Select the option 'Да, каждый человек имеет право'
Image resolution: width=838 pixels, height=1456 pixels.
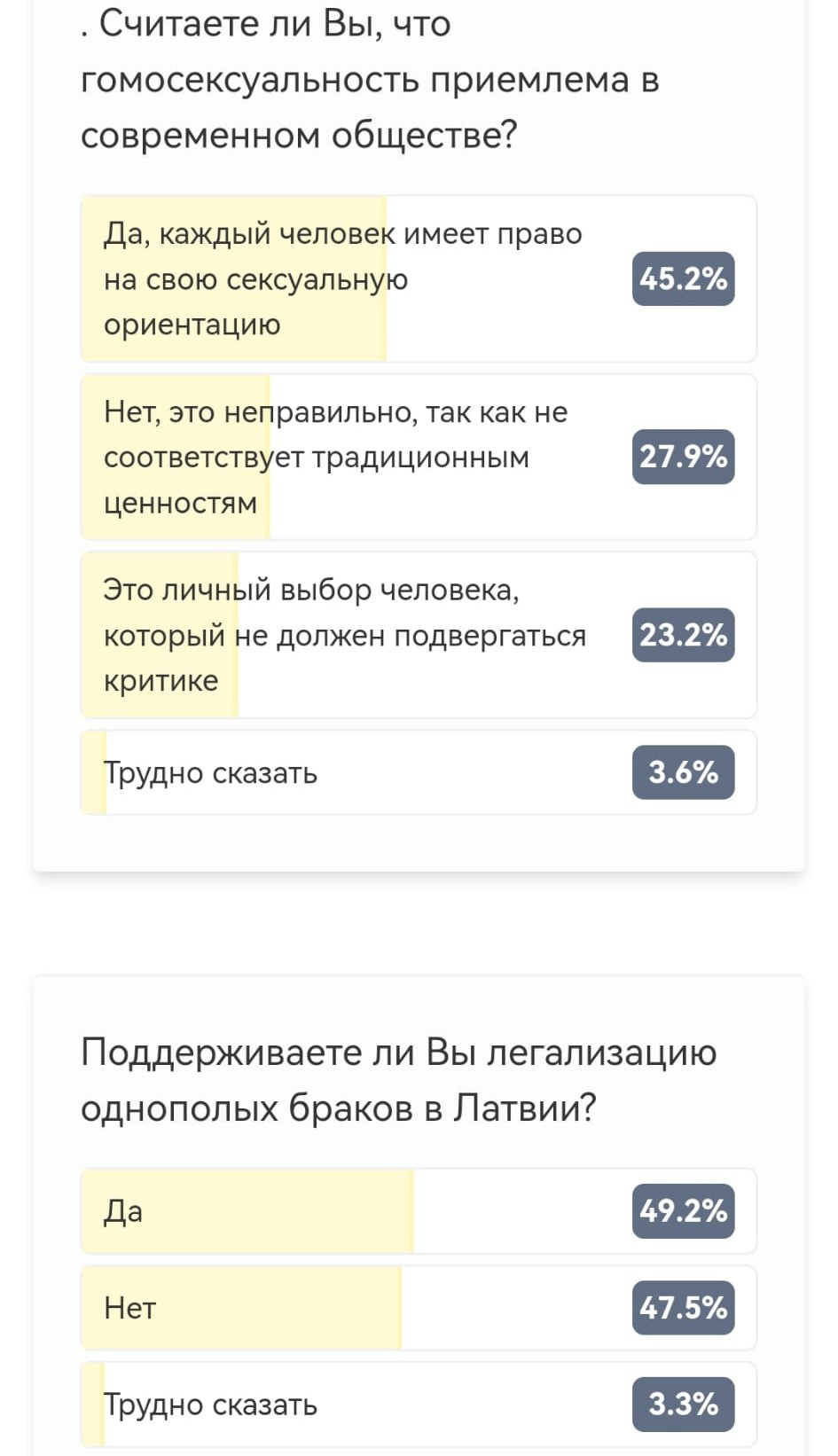click(x=419, y=278)
